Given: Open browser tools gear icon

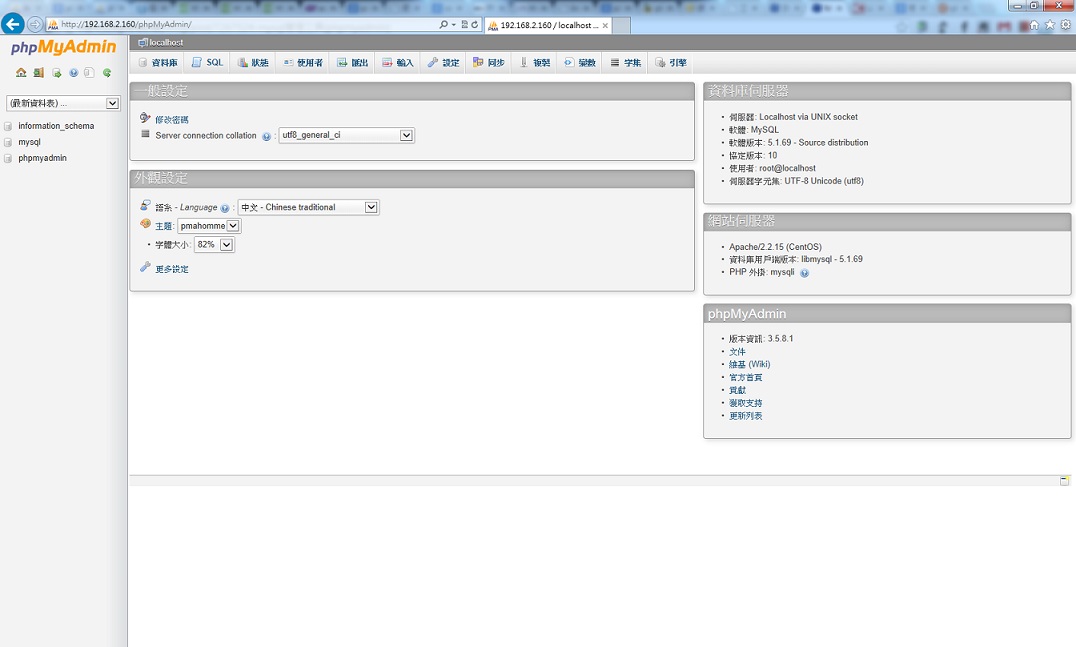Looking at the screenshot, I should 1066,25.
